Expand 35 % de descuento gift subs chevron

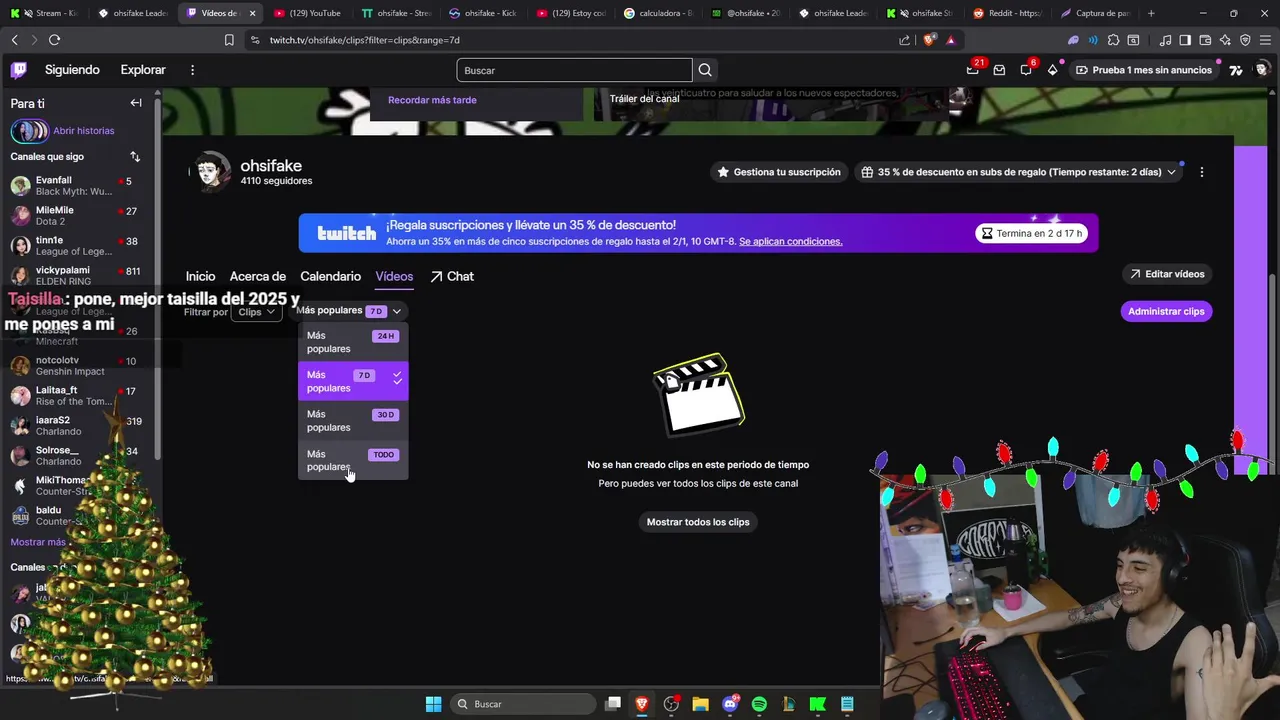click(x=1171, y=172)
